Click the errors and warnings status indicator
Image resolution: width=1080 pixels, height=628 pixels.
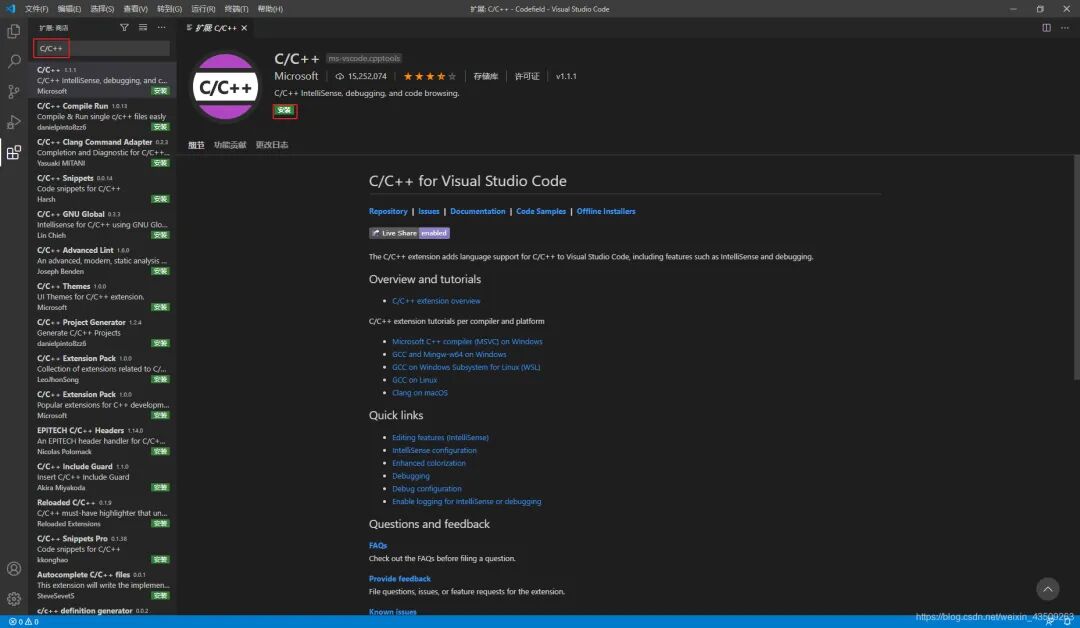(23, 622)
